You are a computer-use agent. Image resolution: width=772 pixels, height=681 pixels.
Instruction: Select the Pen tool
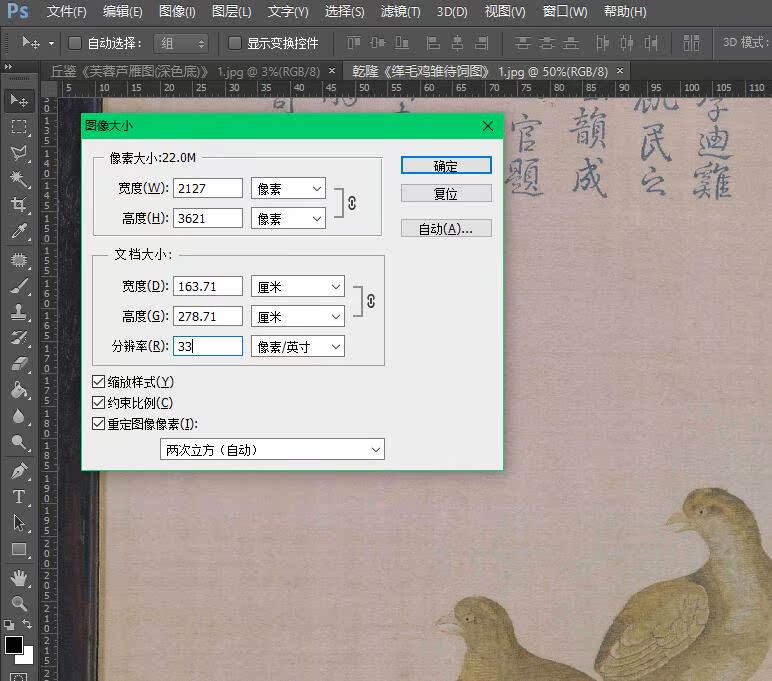(x=19, y=471)
